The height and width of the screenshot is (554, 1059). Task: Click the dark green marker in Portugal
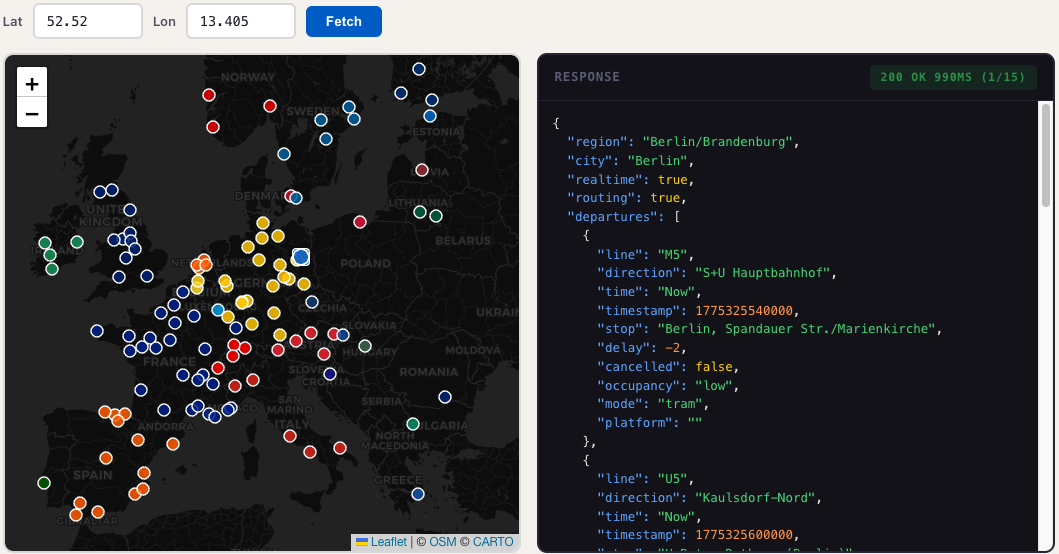point(44,482)
